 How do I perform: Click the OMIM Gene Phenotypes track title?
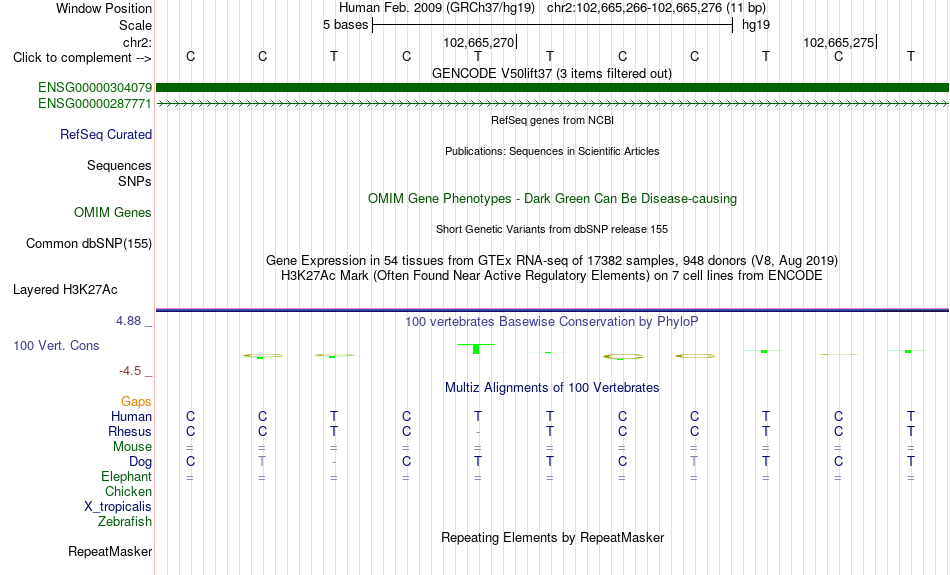(552, 199)
